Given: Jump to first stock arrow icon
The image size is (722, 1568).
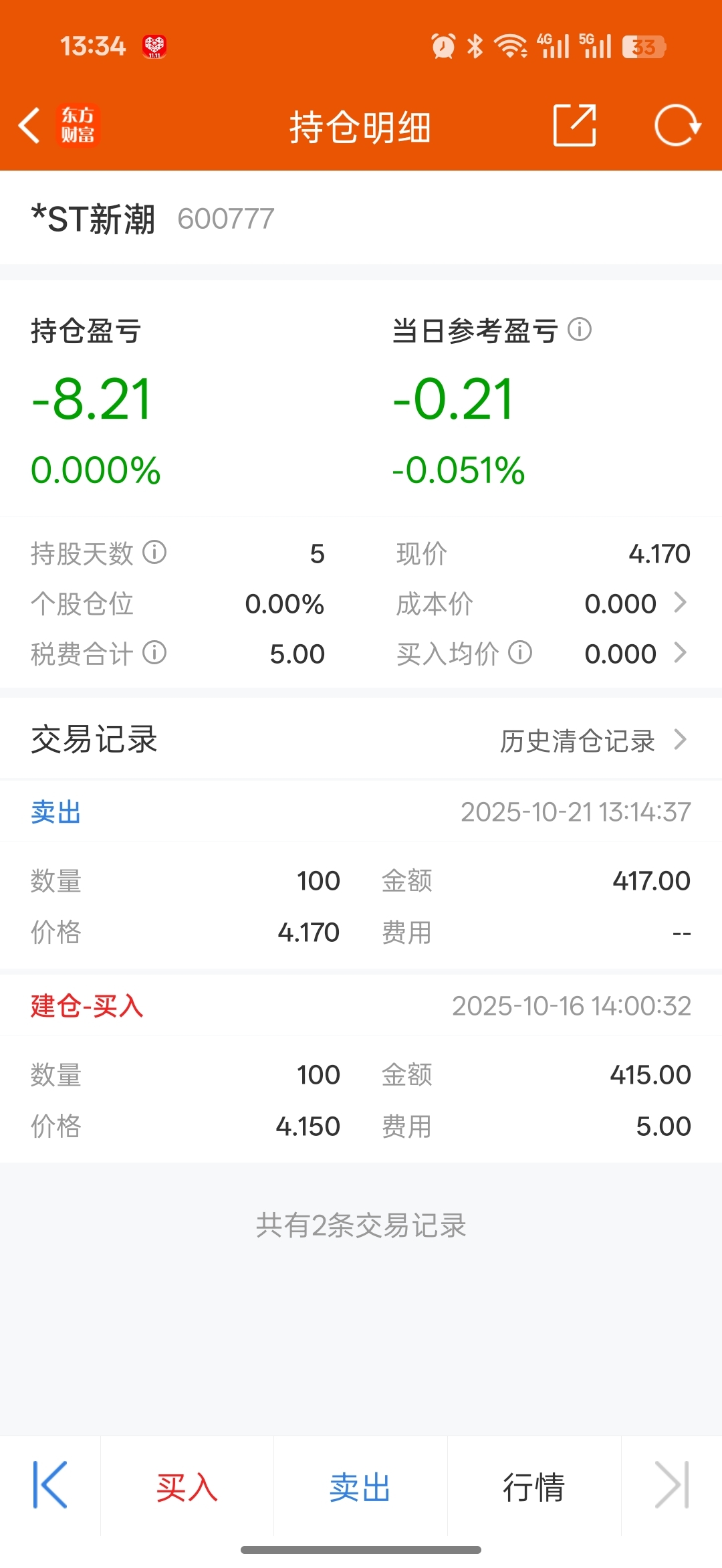Looking at the screenshot, I should click(50, 1485).
